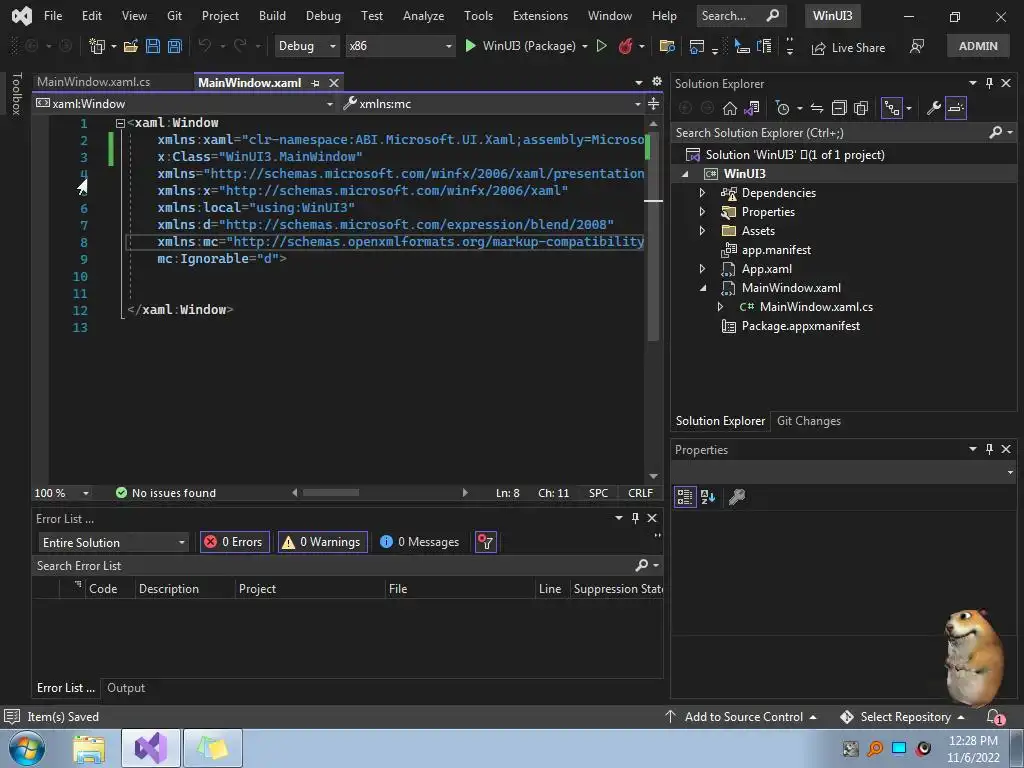
Task: Click Select Repository in status bar
Action: [905, 717]
